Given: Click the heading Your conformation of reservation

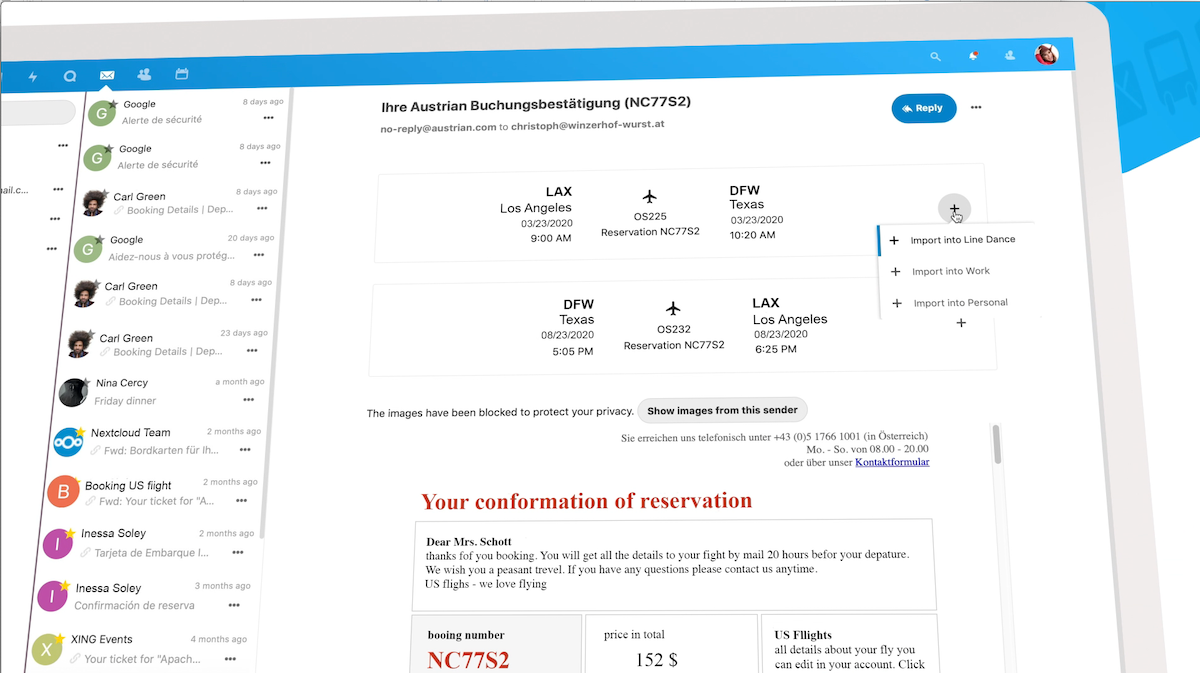Looking at the screenshot, I should (x=586, y=500).
